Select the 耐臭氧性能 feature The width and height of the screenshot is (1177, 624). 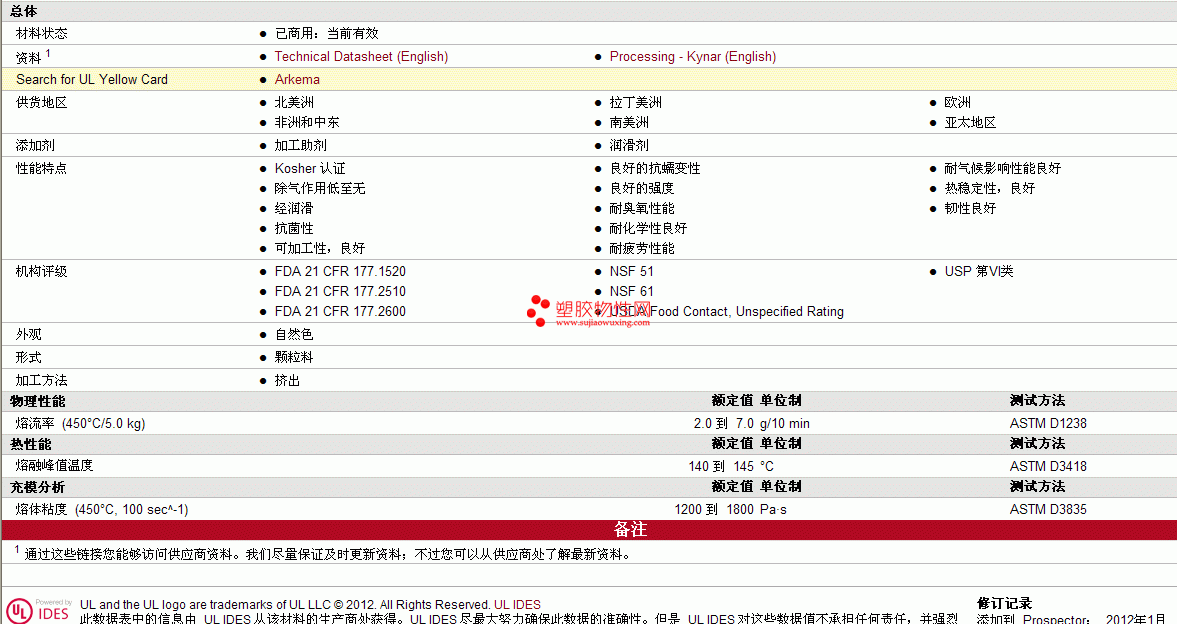(x=642, y=209)
